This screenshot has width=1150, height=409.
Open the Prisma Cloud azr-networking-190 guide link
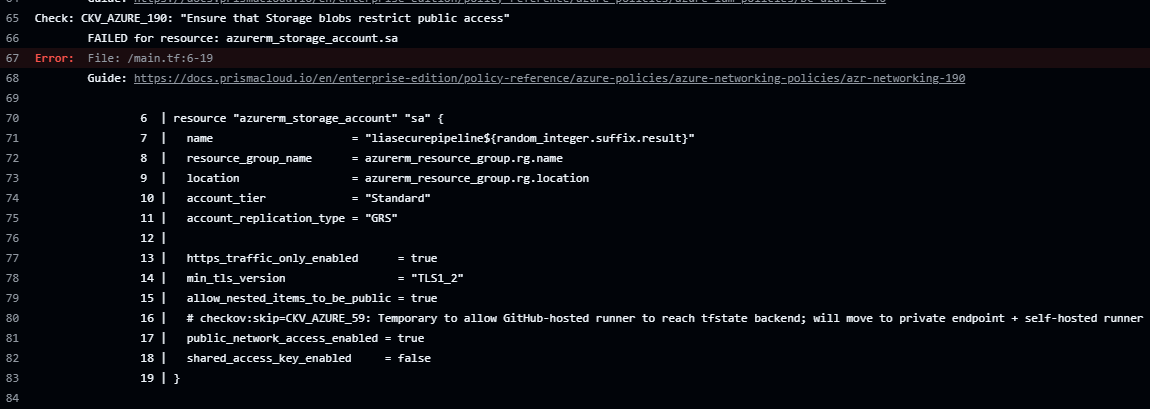point(549,78)
